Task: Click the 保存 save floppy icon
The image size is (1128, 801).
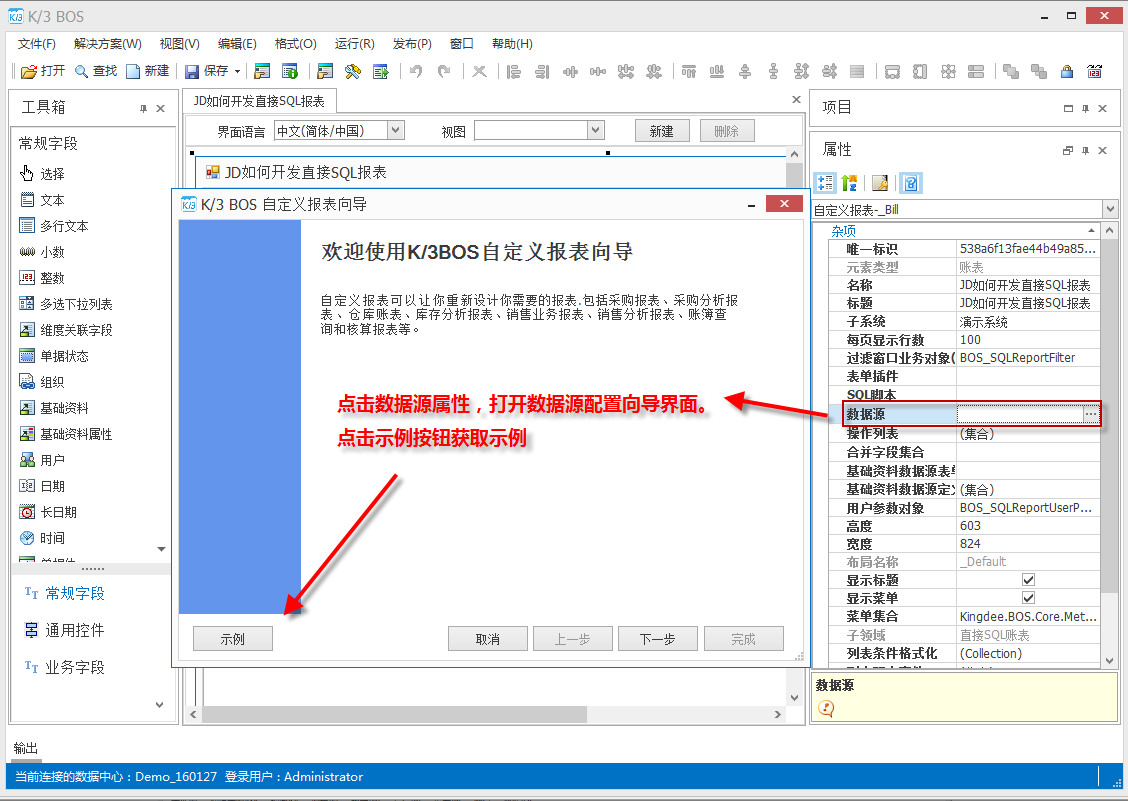Action: pyautogui.click(x=191, y=71)
